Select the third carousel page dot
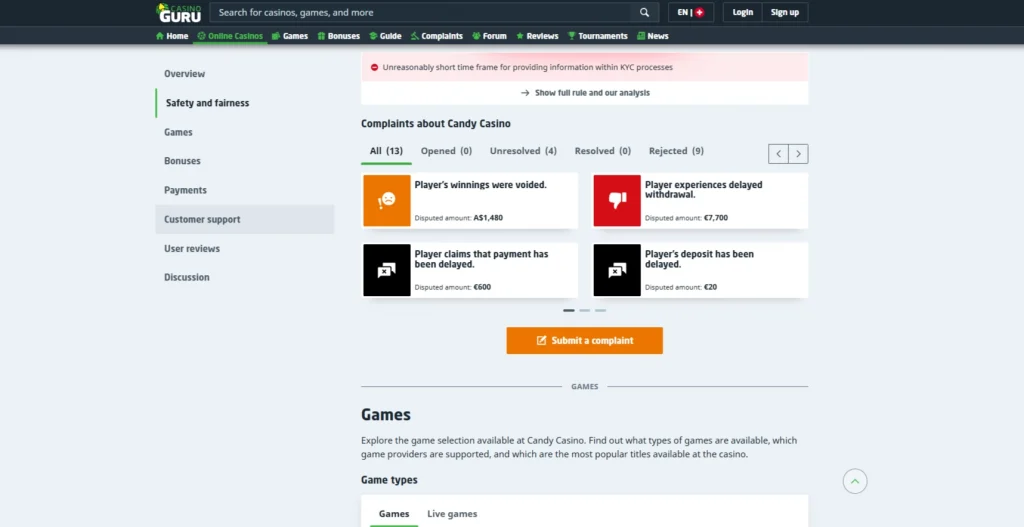 coord(600,311)
